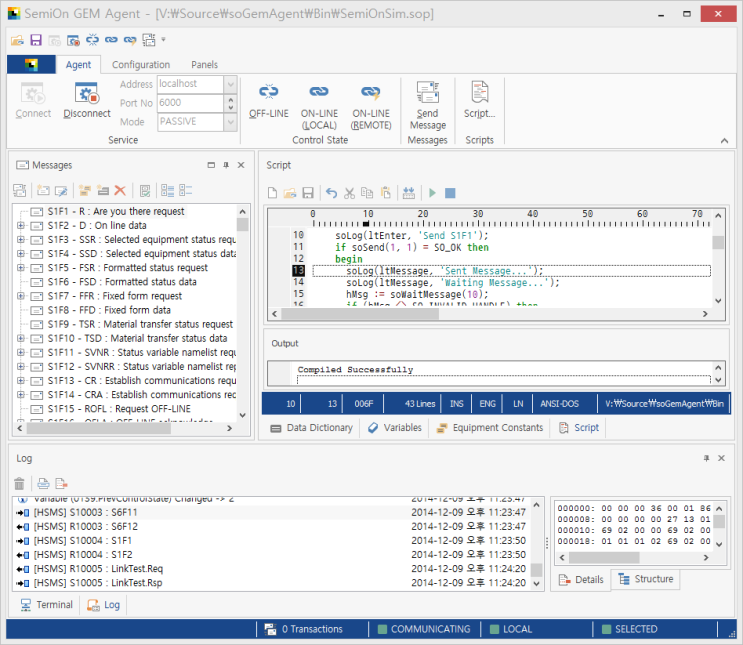Switch to the Data Dictionary tab
The image size is (743, 645).
(312, 428)
